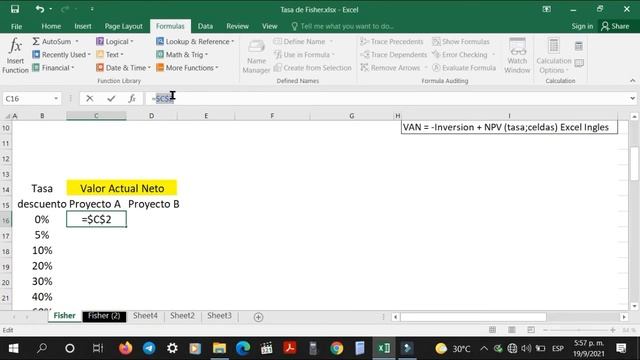Expand the Financial functions list
The image size is (640, 360).
(53, 68)
